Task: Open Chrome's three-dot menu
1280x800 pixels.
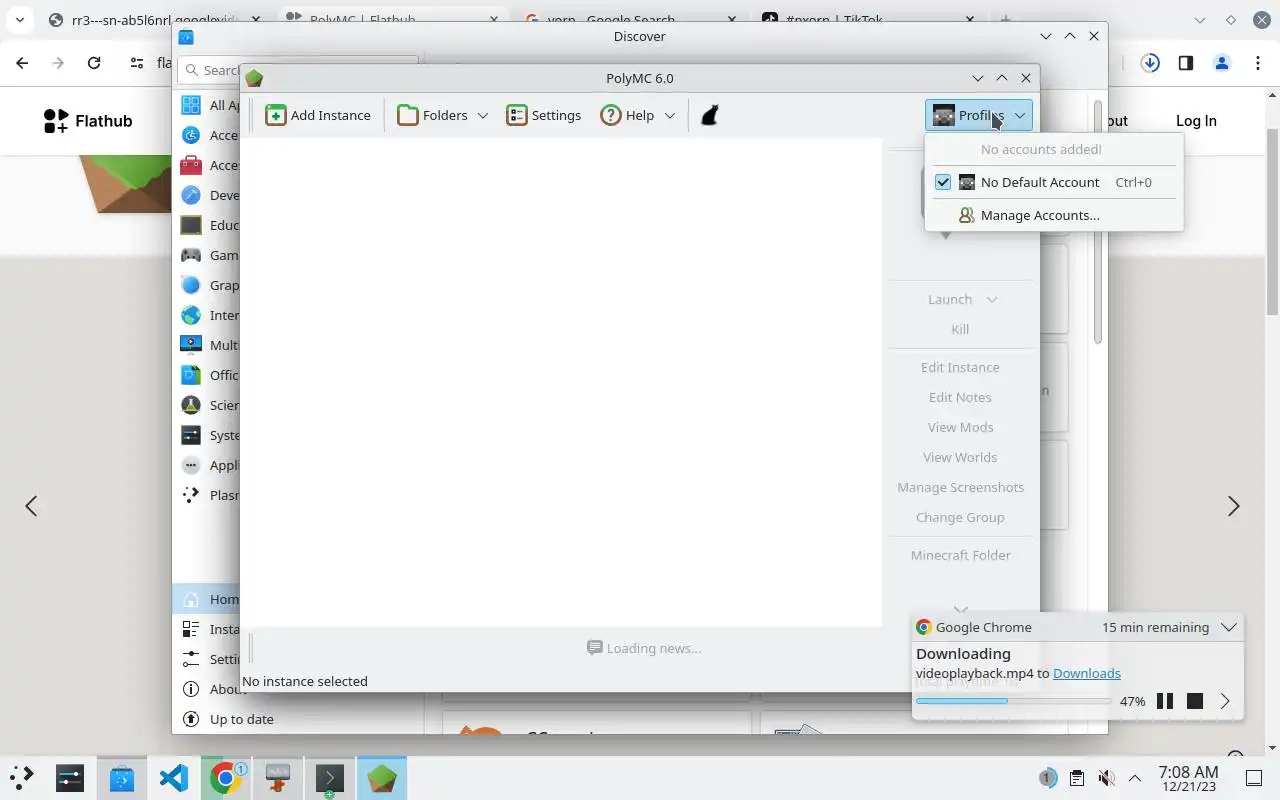Action: click(1257, 63)
